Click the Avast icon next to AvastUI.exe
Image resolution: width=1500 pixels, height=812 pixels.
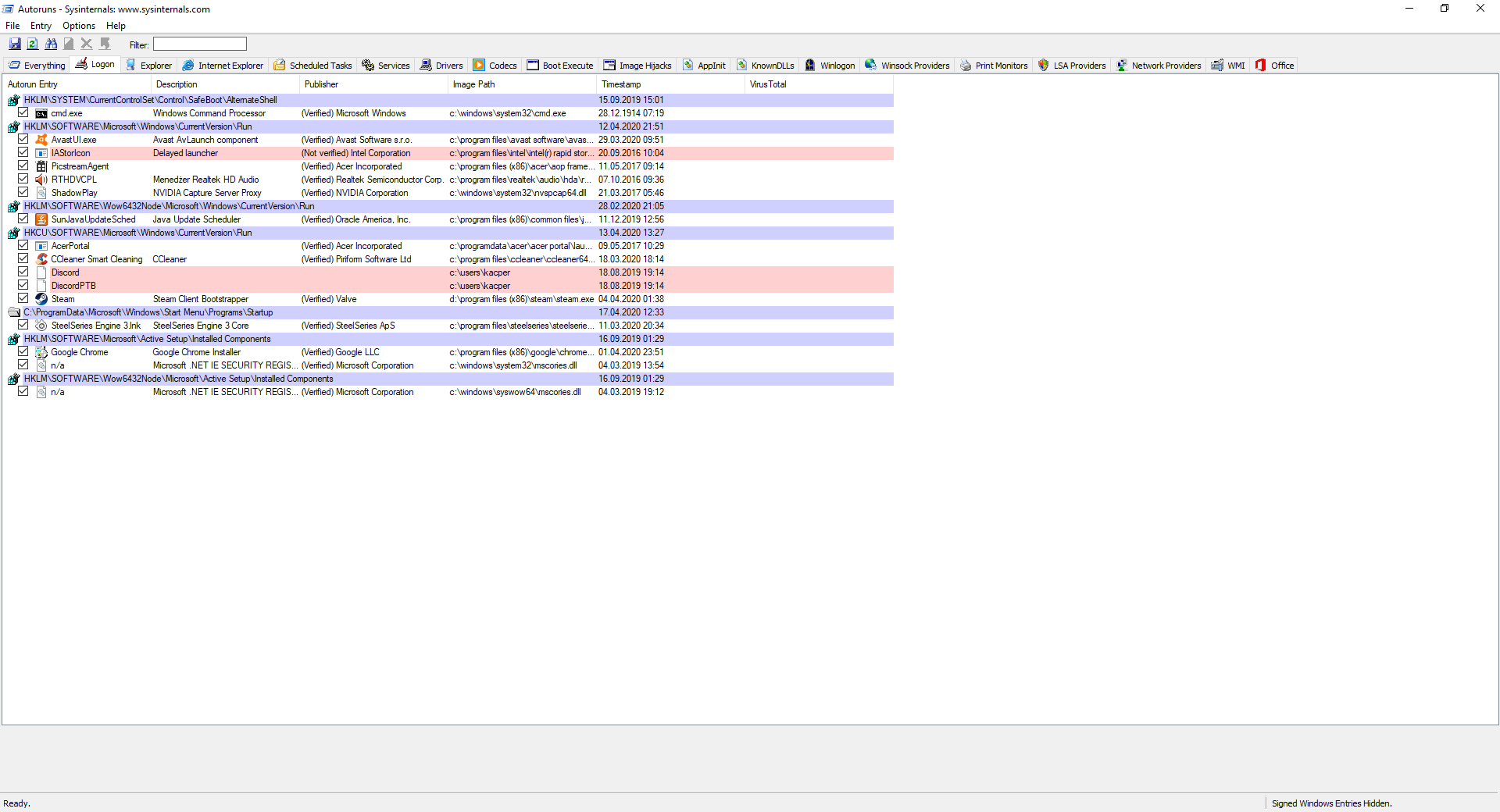[x=41, y=140]
